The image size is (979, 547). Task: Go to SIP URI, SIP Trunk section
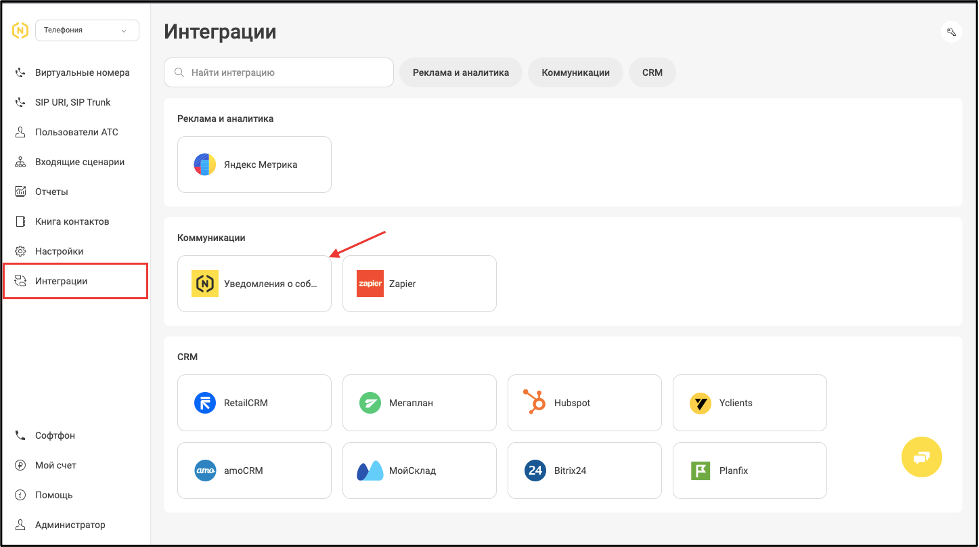point(75,102)
